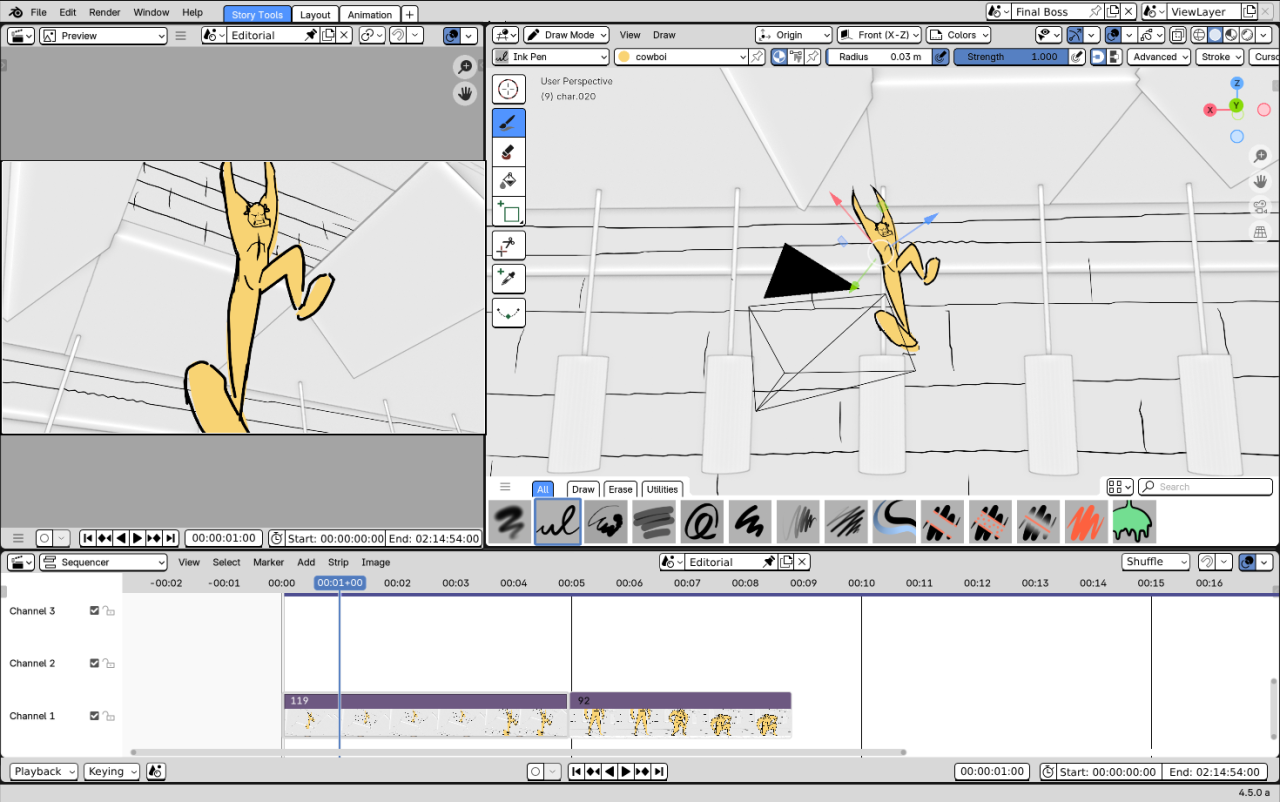
Task: Uncheck the Channel 1 checkbox
Action: 95,716
